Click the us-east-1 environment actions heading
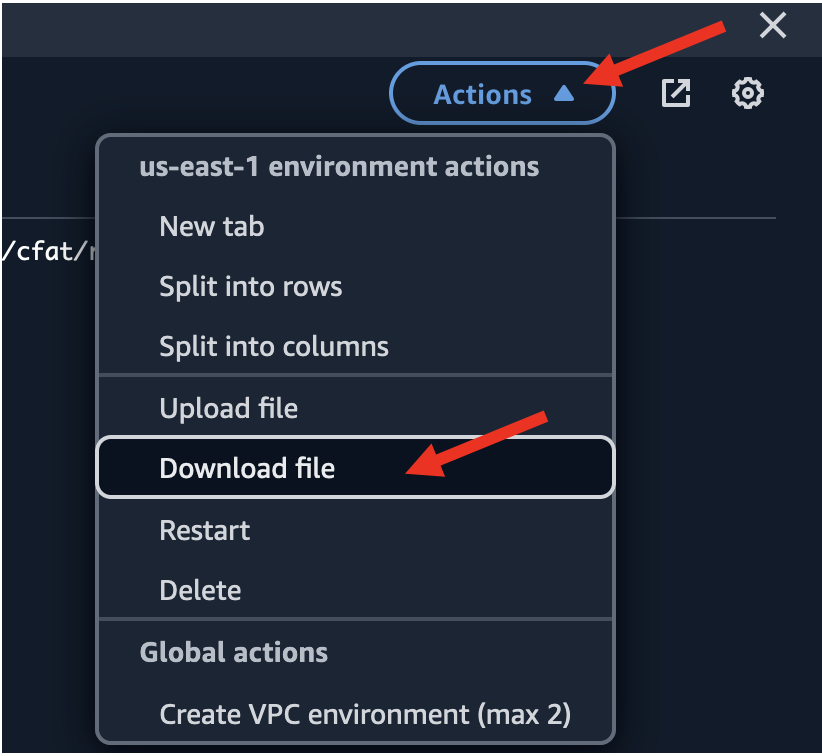Viewport: 822px width, 756px height. point(339,166)
